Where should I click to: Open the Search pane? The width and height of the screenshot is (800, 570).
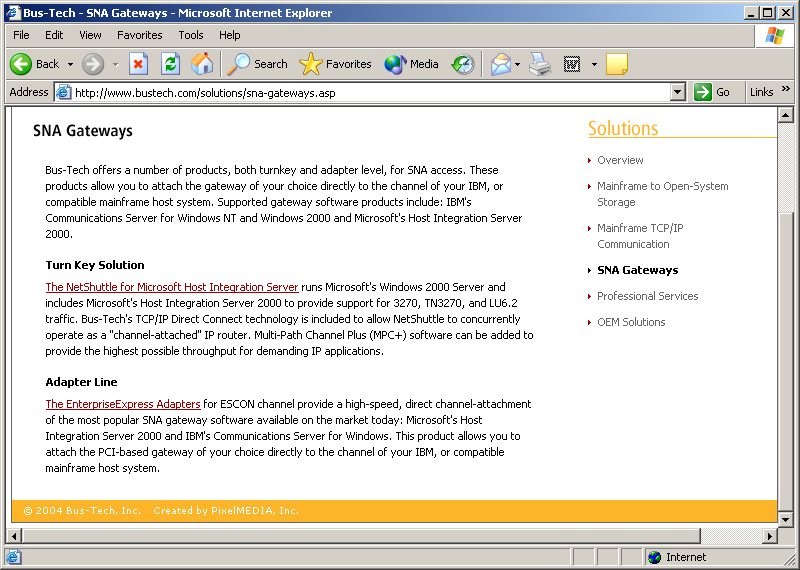click(258, 64)
